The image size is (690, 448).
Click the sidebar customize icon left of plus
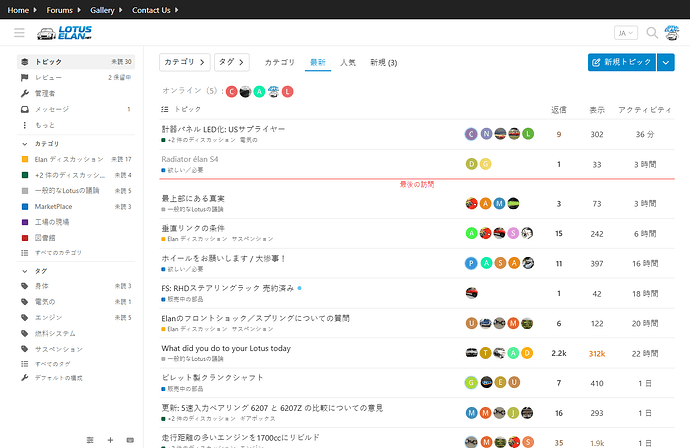pyautogui.click(x=90, y=440)
